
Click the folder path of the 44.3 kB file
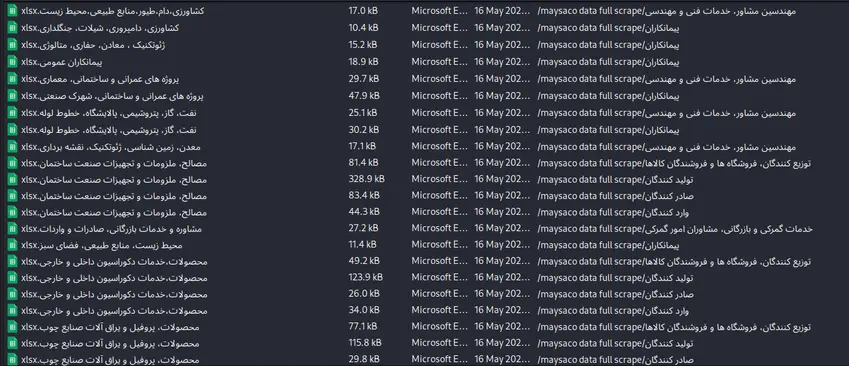coord(613,212)
